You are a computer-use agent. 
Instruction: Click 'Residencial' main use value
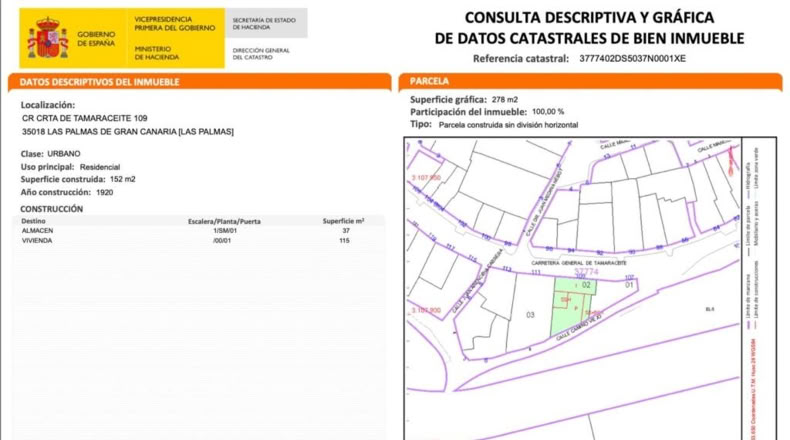100,167
